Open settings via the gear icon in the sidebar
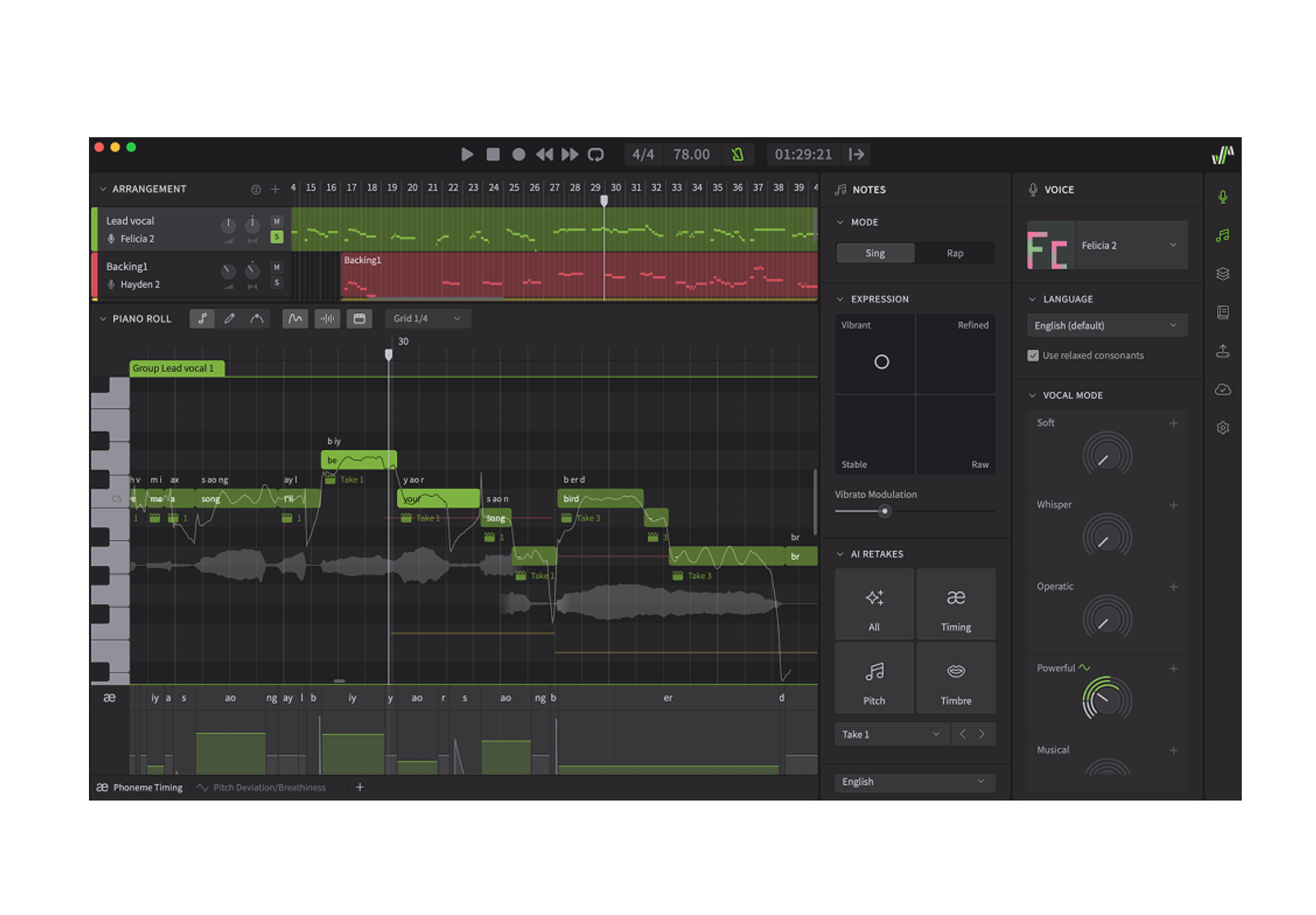Image resolution: width=1316 pixels, height=915 pixels. [1223, 427]
